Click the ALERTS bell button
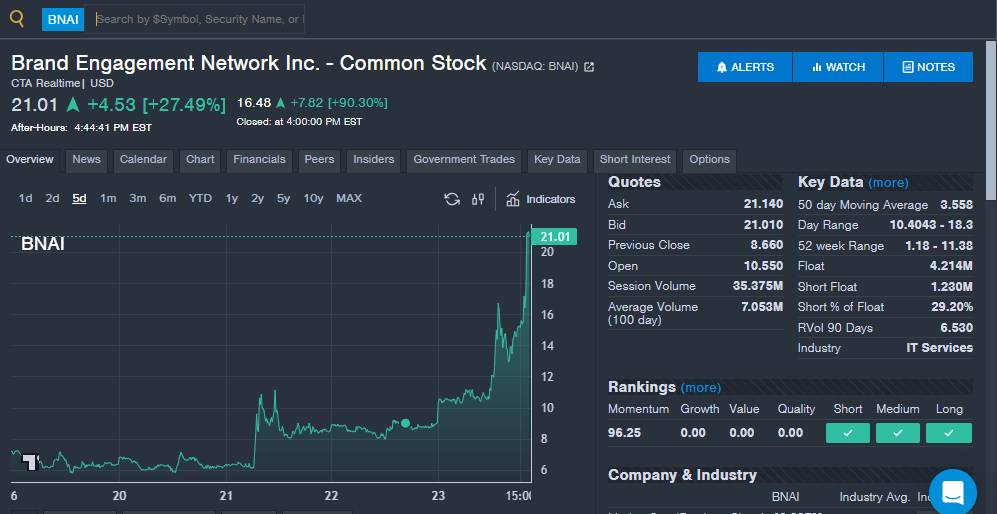Screen dimensions: 997x514 click(745, 67)
